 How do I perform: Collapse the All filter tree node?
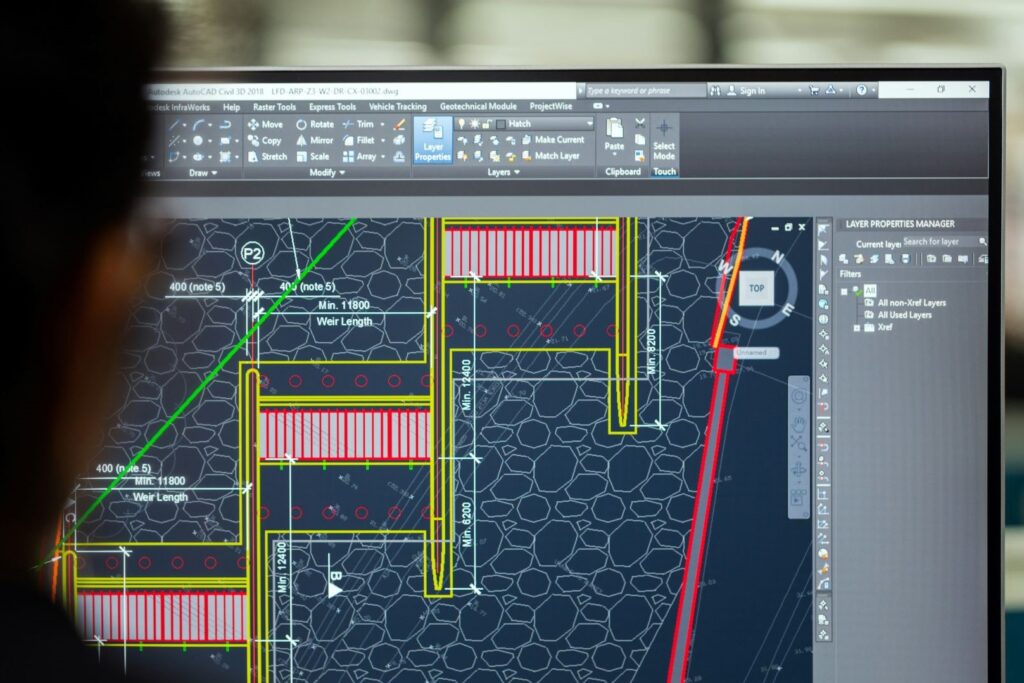(844, 291)
